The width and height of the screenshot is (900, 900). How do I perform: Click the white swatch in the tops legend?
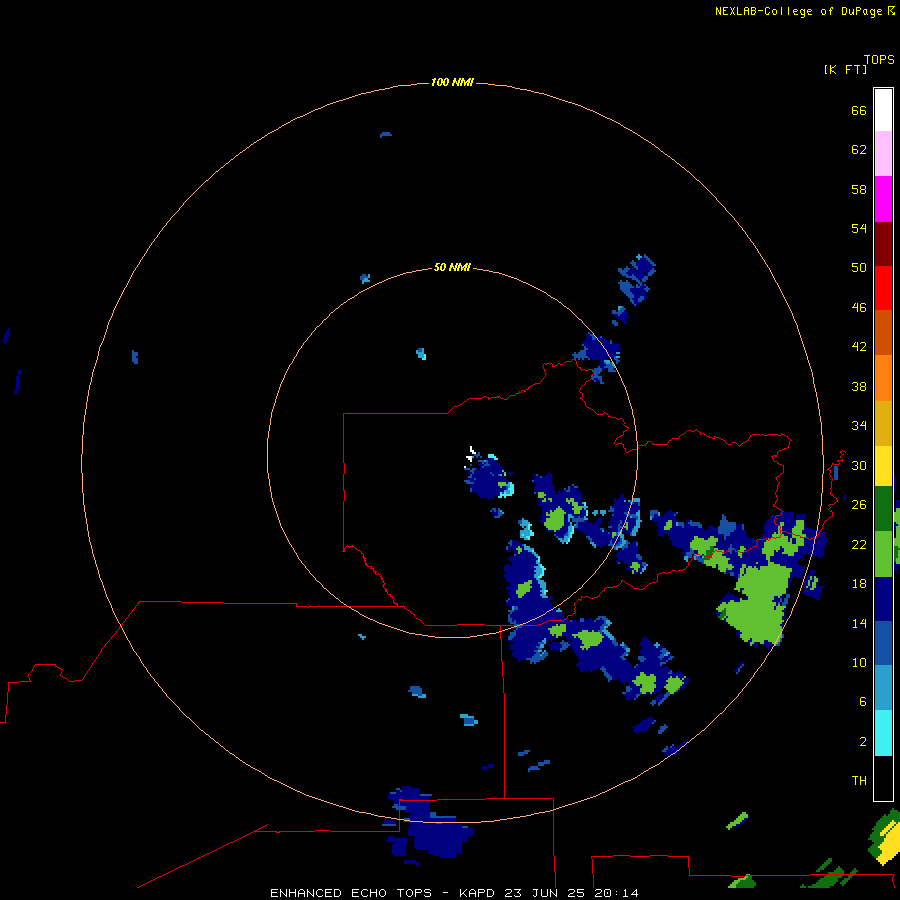883,110
